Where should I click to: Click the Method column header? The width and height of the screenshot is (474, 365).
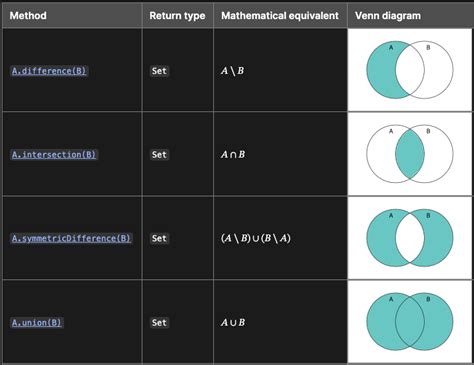point(28,15)
